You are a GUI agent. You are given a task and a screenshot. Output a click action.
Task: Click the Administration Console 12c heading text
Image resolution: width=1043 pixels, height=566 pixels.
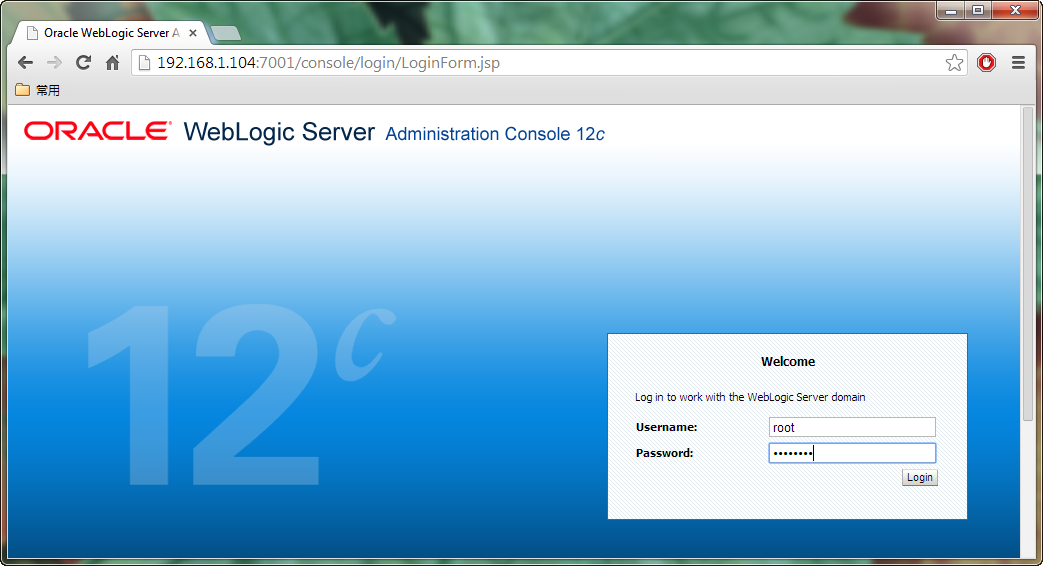[495, 134]
